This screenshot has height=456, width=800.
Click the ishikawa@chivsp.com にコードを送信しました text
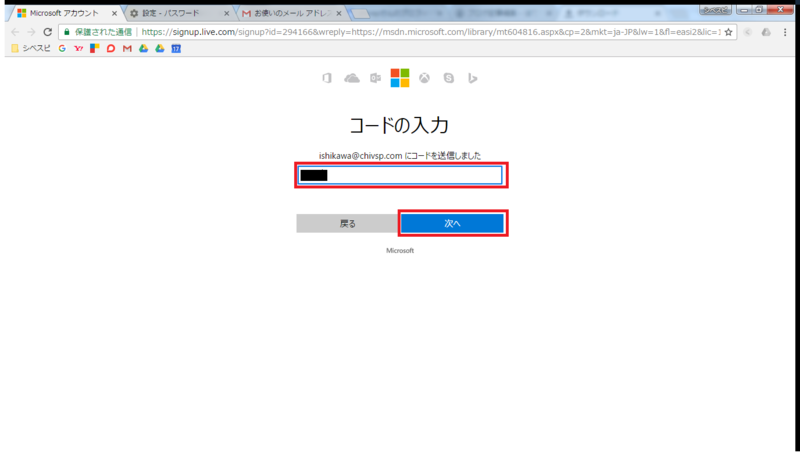coord(400,156)
